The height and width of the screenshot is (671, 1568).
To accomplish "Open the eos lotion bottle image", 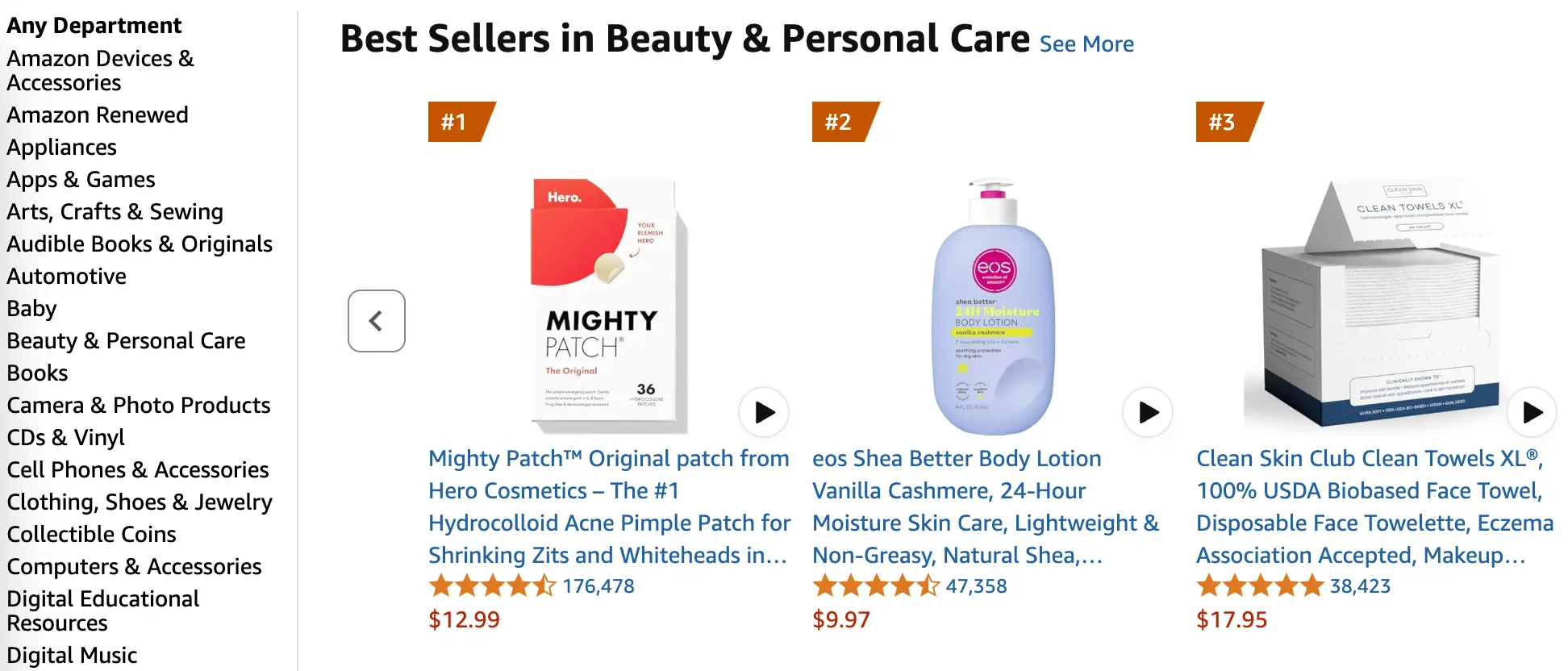I will coord(993,306).
